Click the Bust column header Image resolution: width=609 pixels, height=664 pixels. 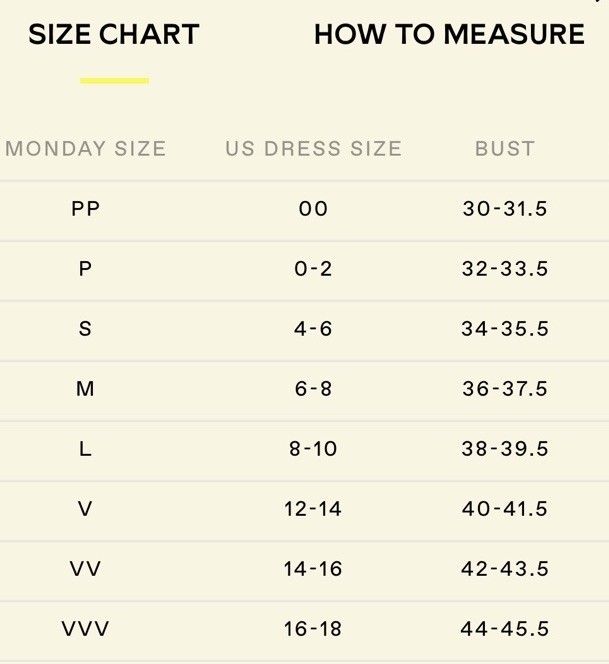click(x=505, y=149)
